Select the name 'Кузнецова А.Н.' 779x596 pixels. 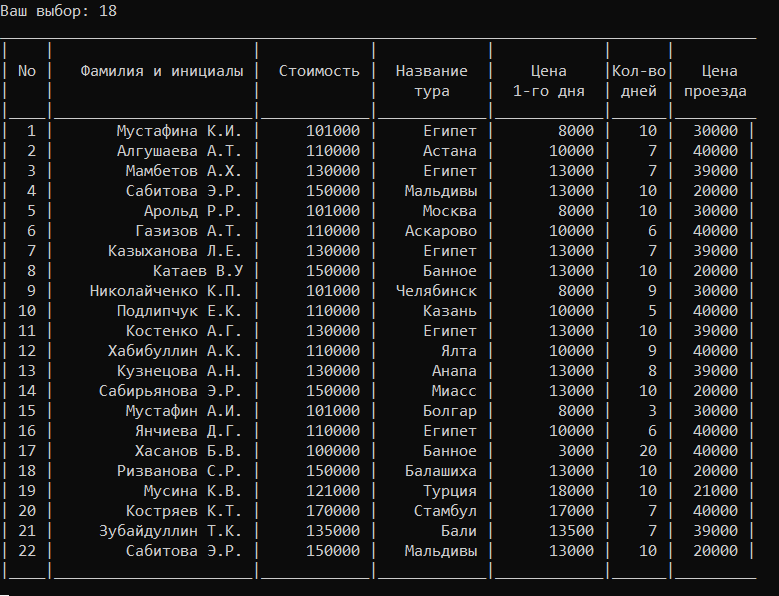point(179,371)
